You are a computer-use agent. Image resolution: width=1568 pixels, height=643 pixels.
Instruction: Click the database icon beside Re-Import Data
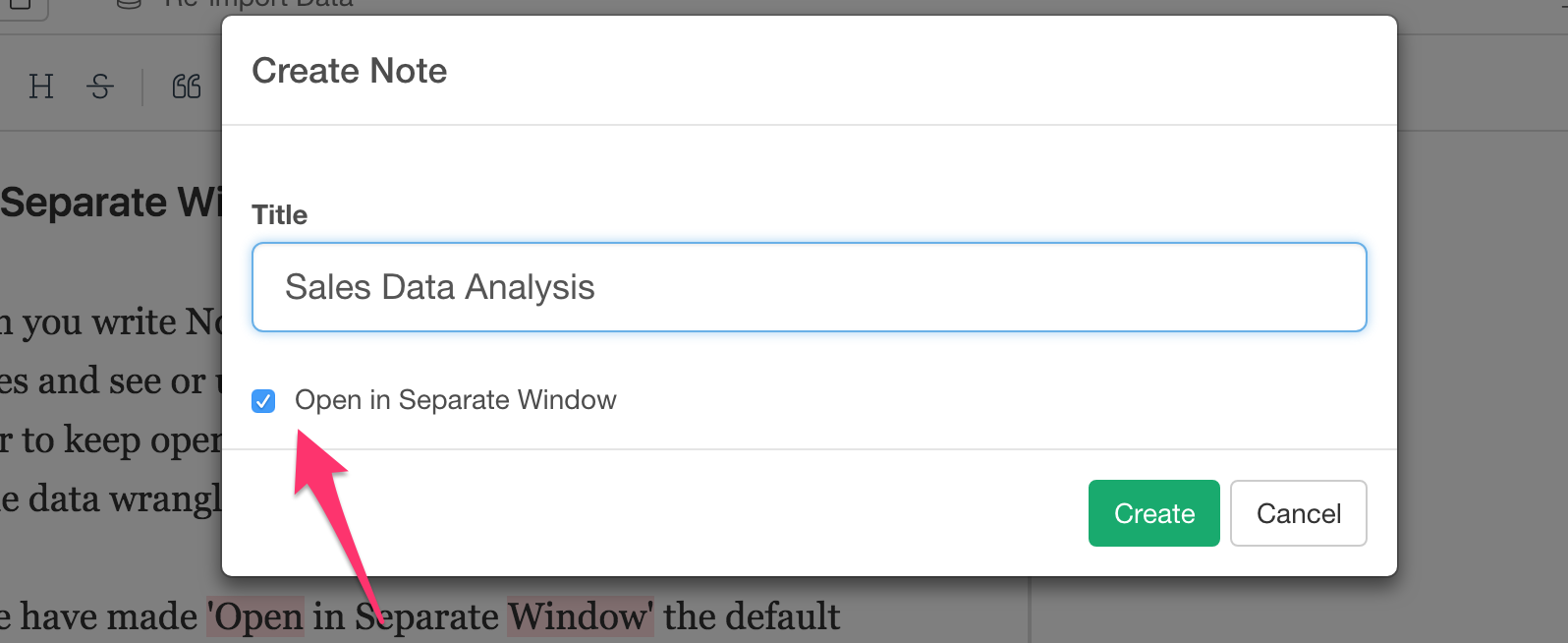tap(129, 4)
